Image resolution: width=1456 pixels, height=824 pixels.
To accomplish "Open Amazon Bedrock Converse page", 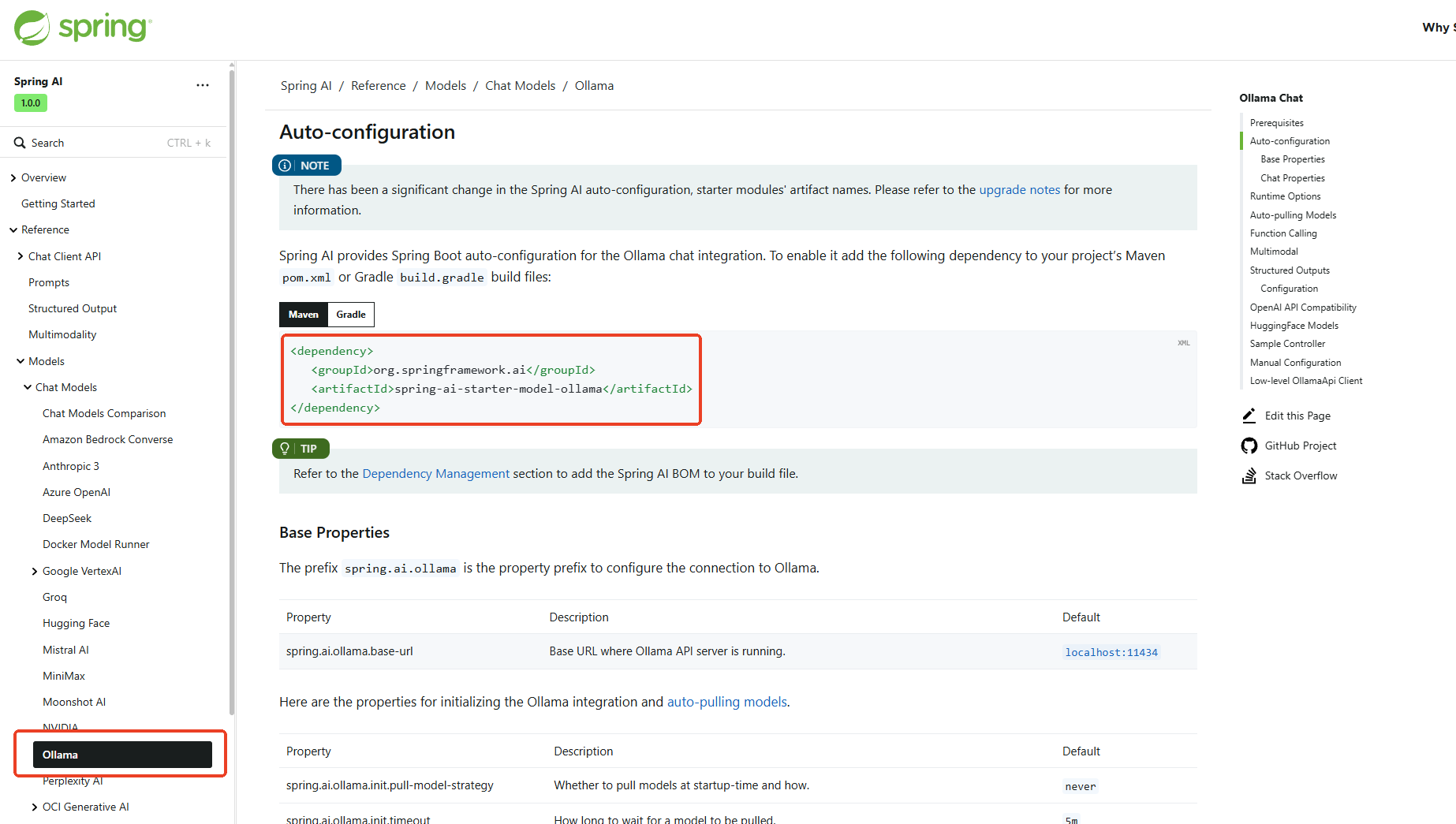I will pos(108,439).
